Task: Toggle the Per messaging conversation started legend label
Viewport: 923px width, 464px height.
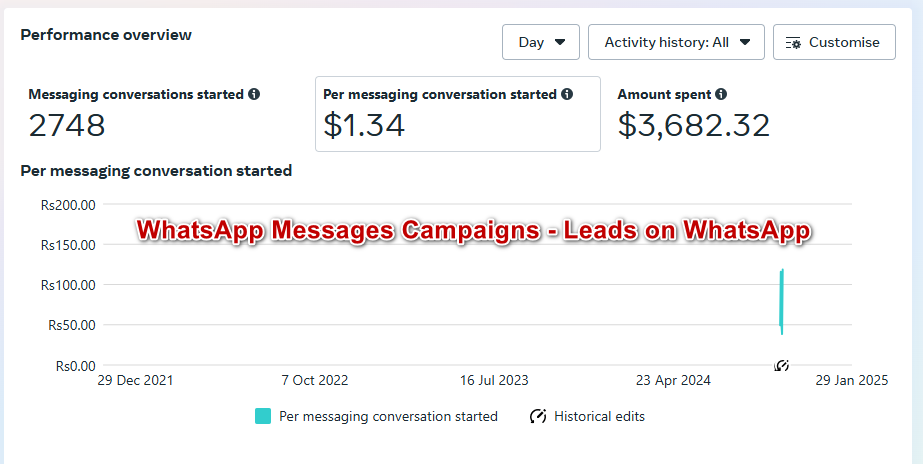Action: click(388, 416)
